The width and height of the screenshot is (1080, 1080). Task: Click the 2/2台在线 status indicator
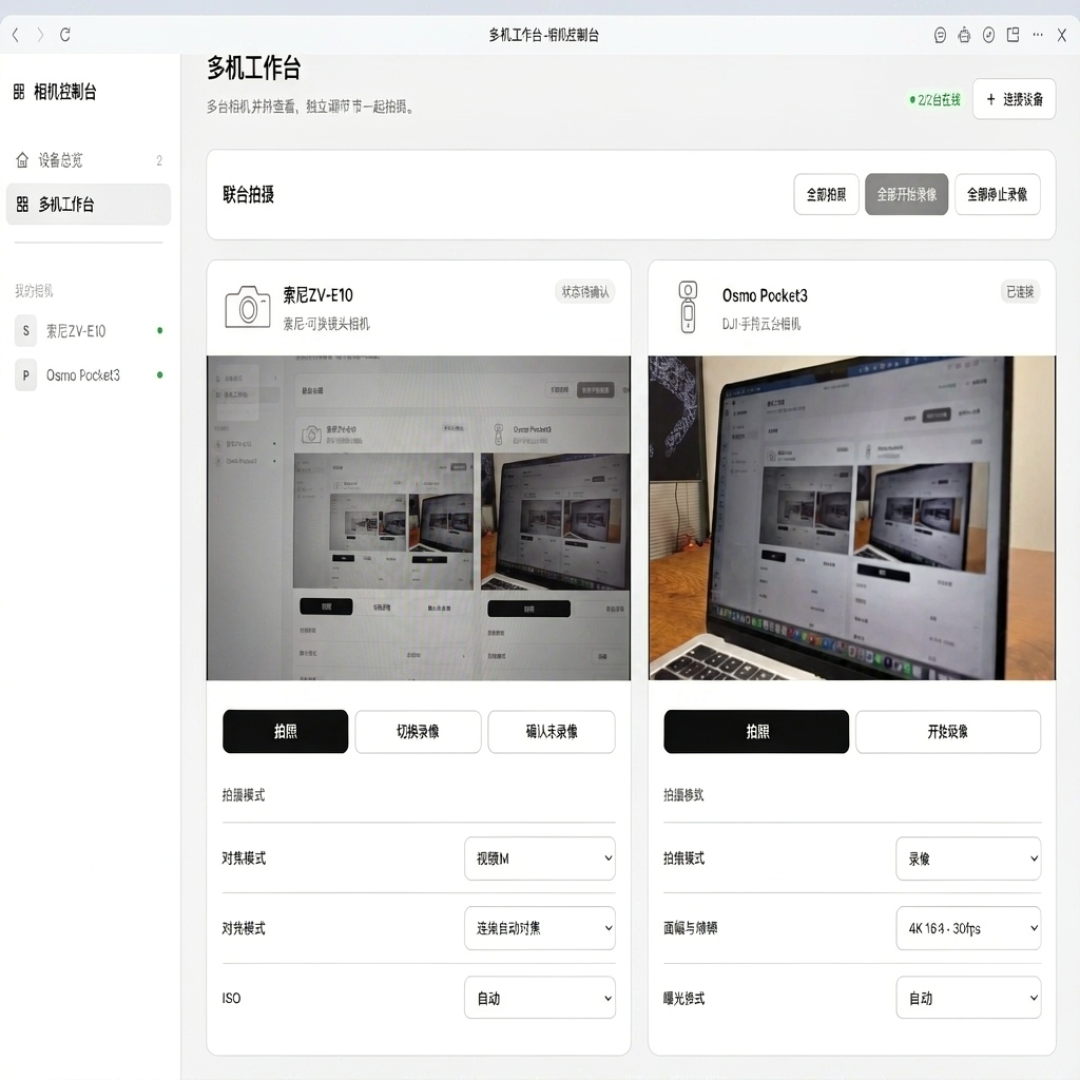coord(935,100)
